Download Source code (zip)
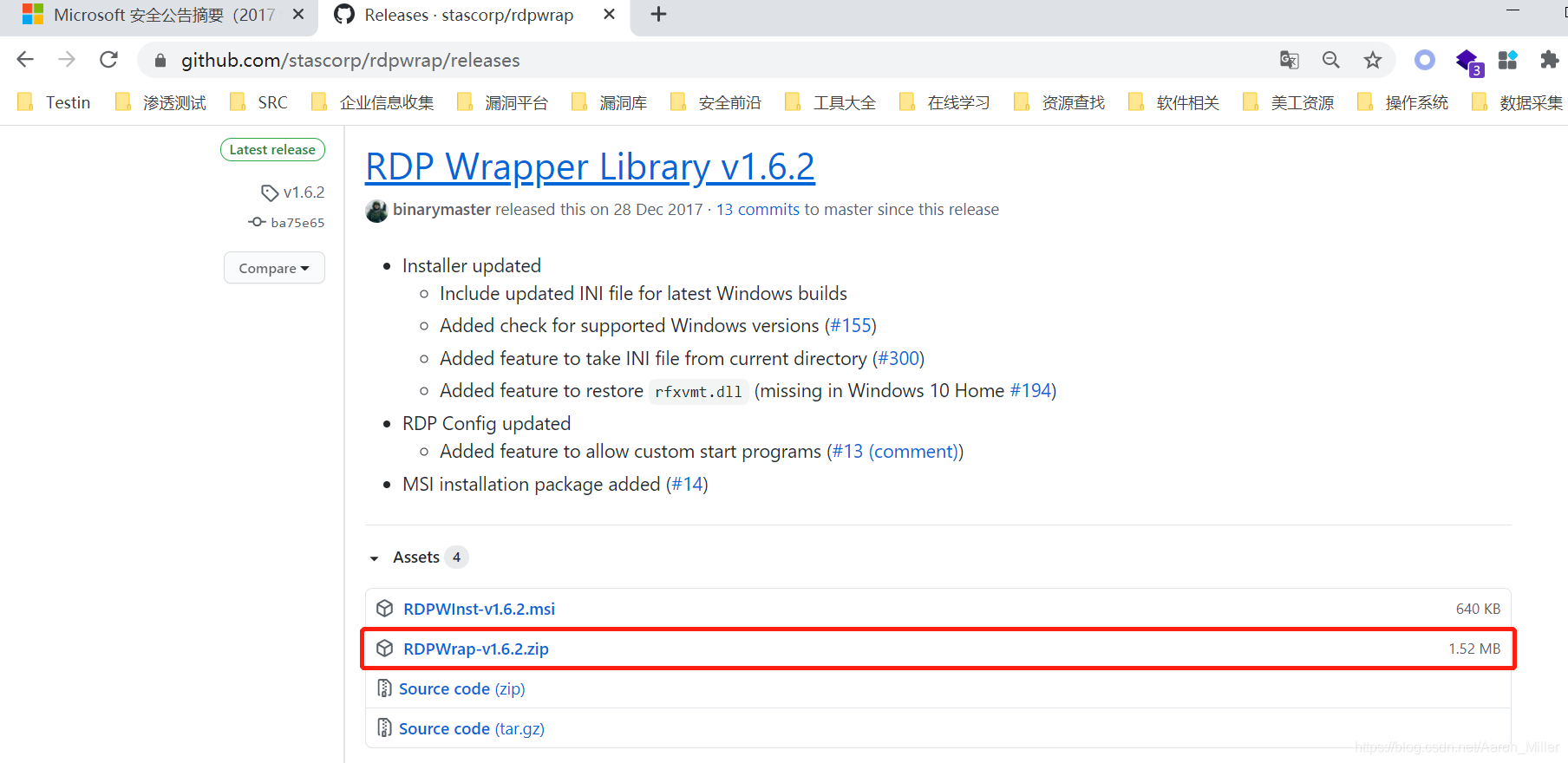Viewport: 1568px width, 763px height. pos(461,689)
